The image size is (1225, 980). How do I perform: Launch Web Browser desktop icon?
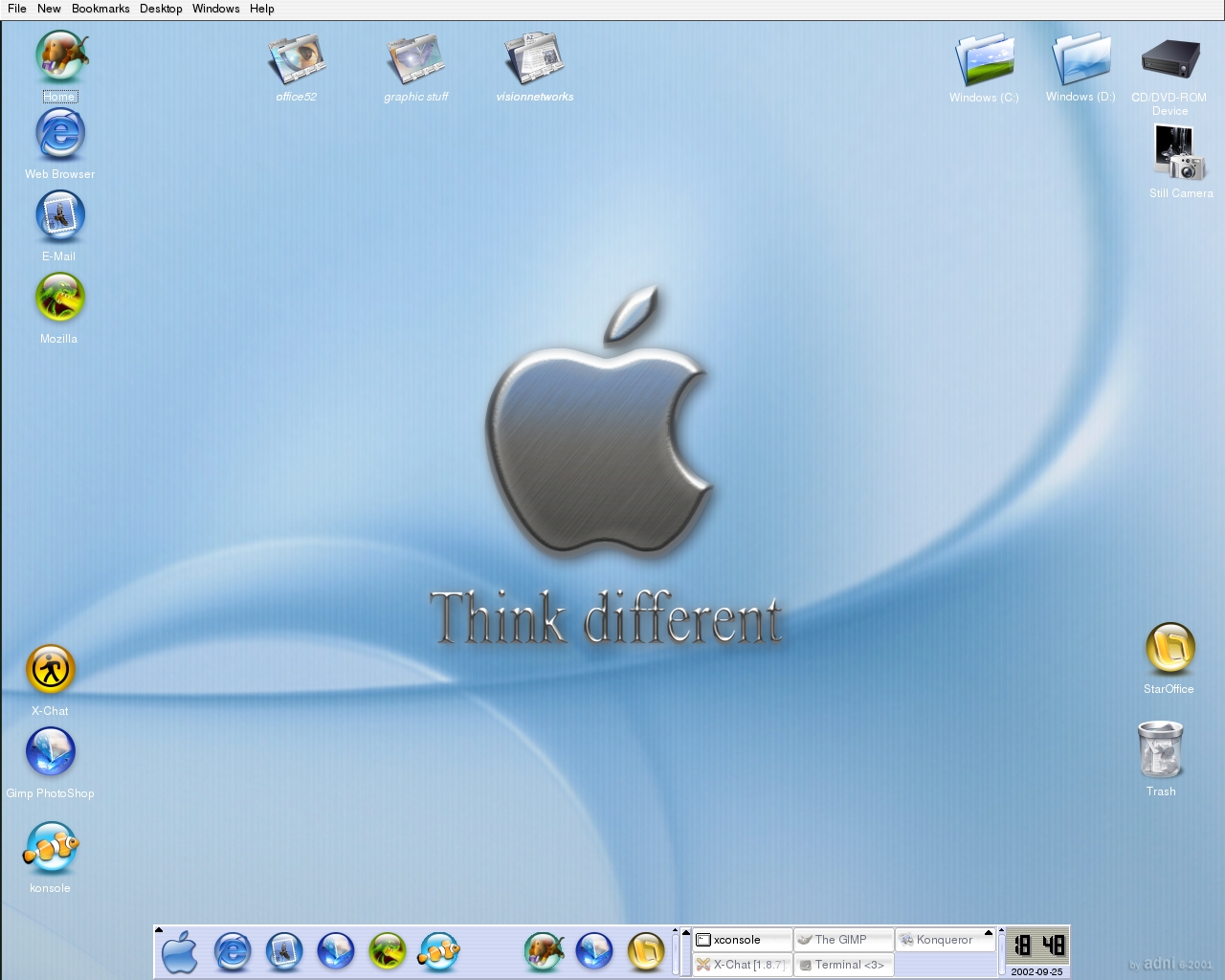pyautogui.click(x=60, y=135)
